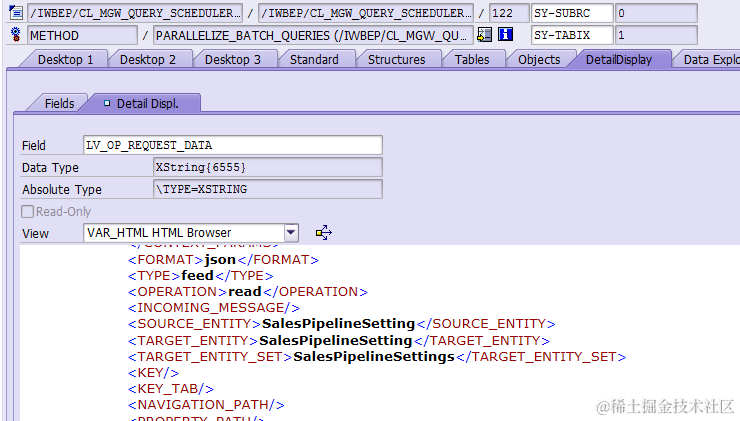Switch to the Desktop 3 tab
Viewport: 740px width, 421px height.
click(x=233, y=59)
